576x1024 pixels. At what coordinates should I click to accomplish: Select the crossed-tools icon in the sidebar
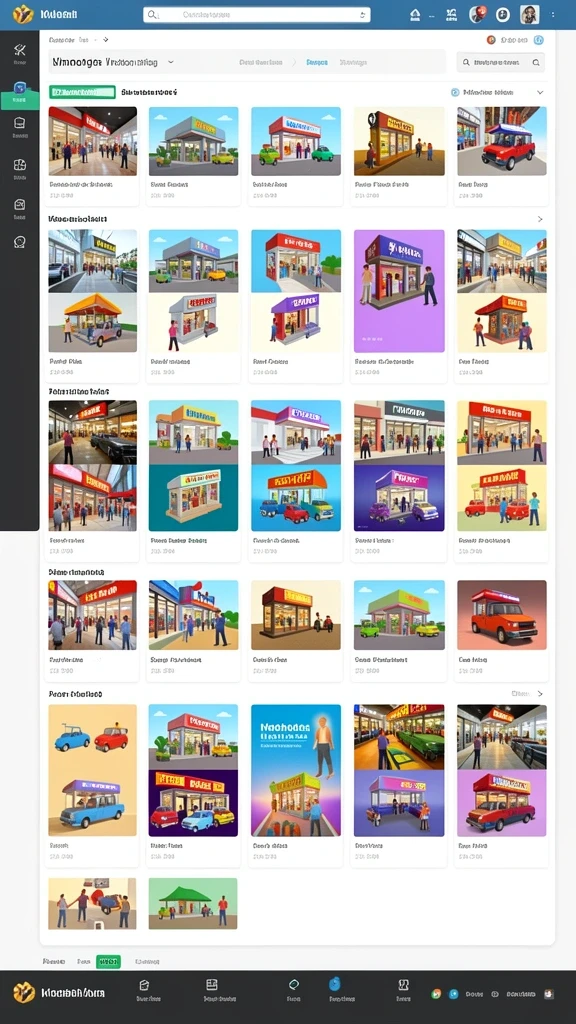[20, 50]
